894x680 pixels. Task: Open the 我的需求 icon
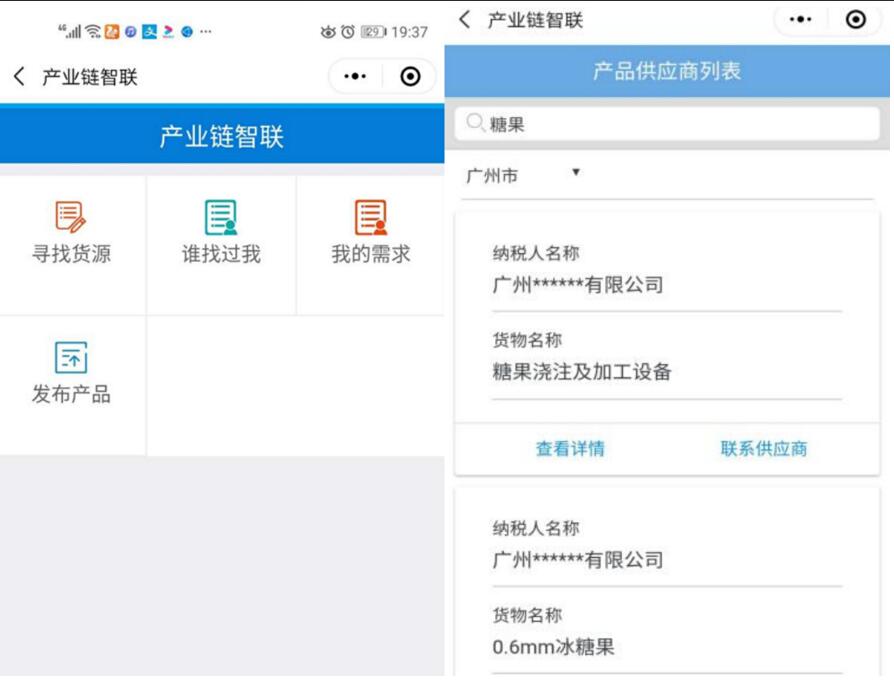coord(371,218)
